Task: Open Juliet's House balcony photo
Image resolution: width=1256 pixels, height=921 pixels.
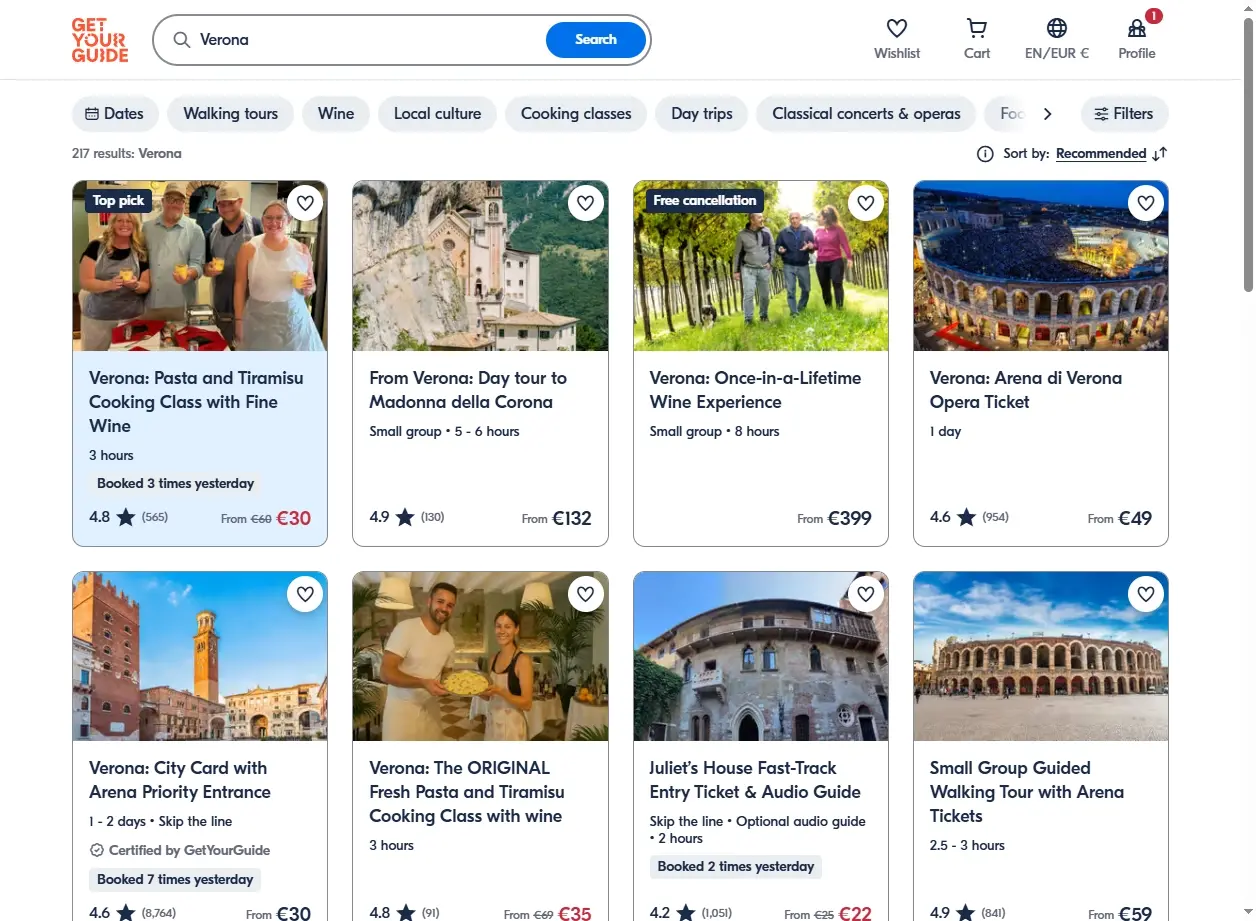Action: tap(761, 656)
